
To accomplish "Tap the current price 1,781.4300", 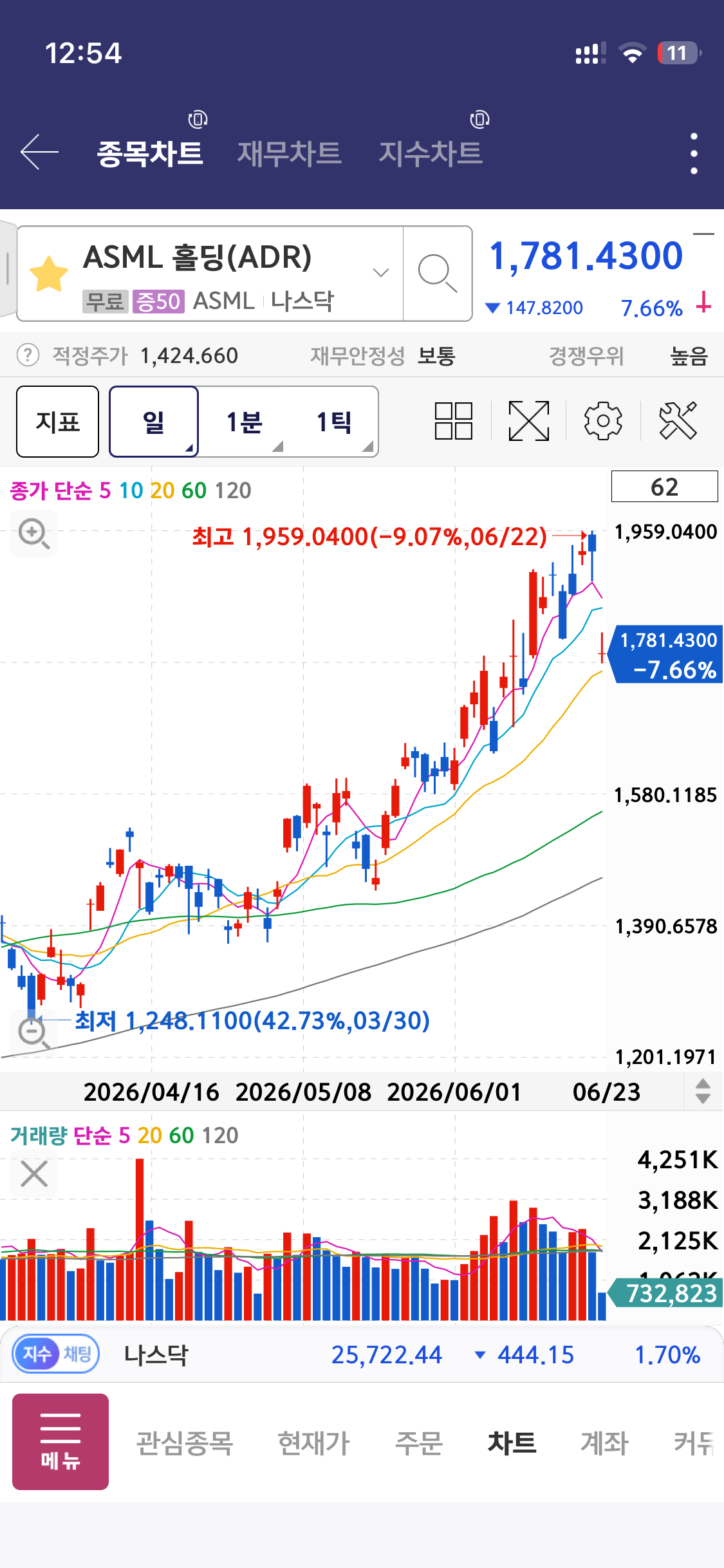I will (x=586, y=256).
